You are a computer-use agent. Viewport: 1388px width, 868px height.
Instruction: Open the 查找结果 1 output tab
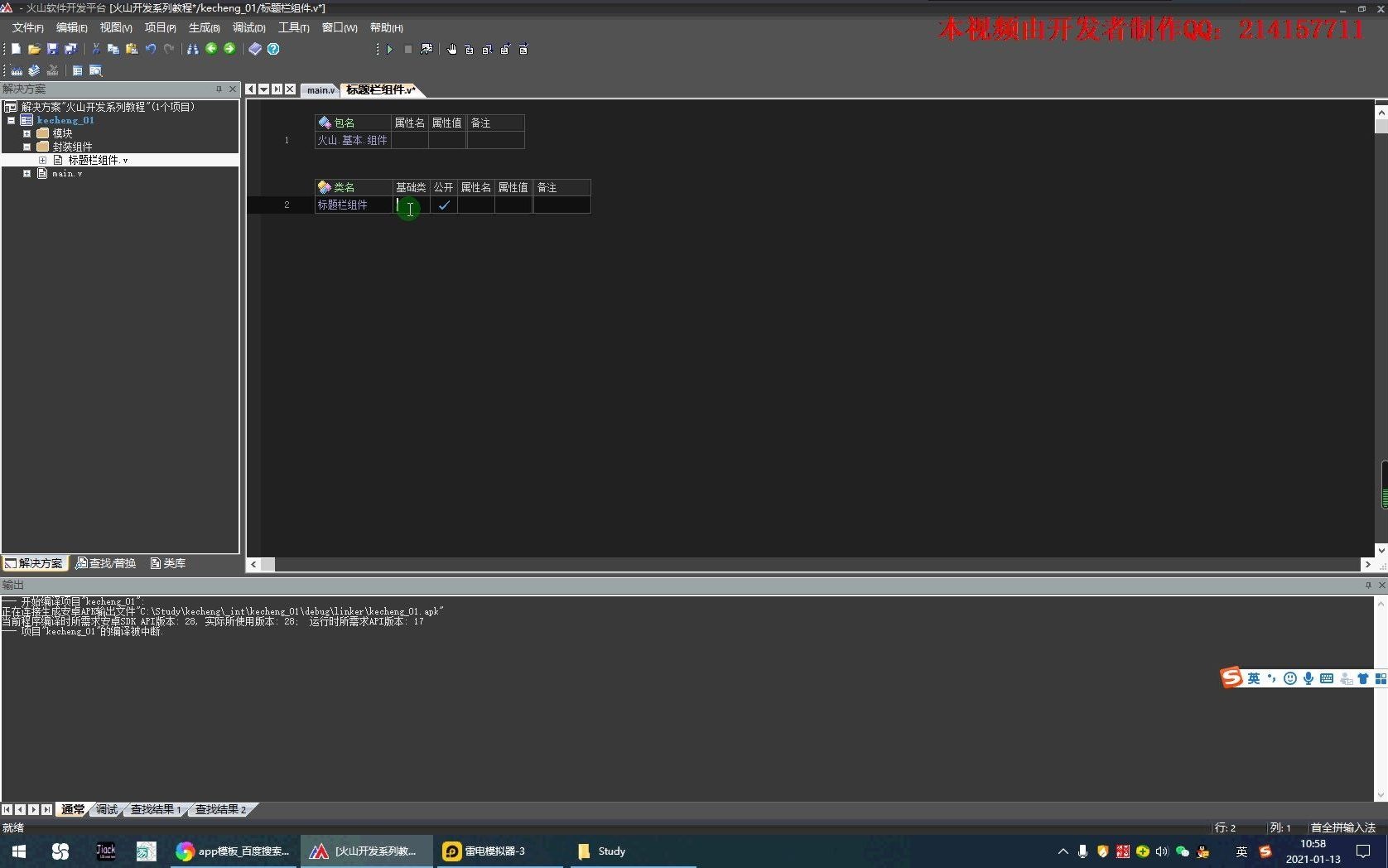(156, 810)
